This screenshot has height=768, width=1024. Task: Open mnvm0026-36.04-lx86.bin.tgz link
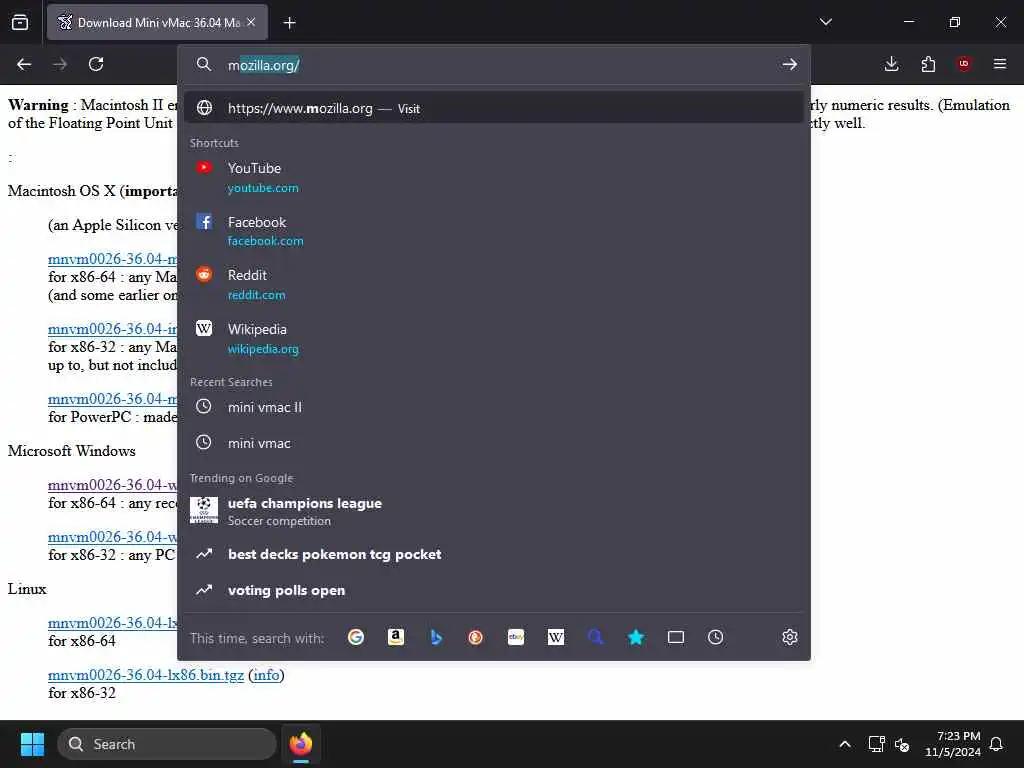[146, 675]
